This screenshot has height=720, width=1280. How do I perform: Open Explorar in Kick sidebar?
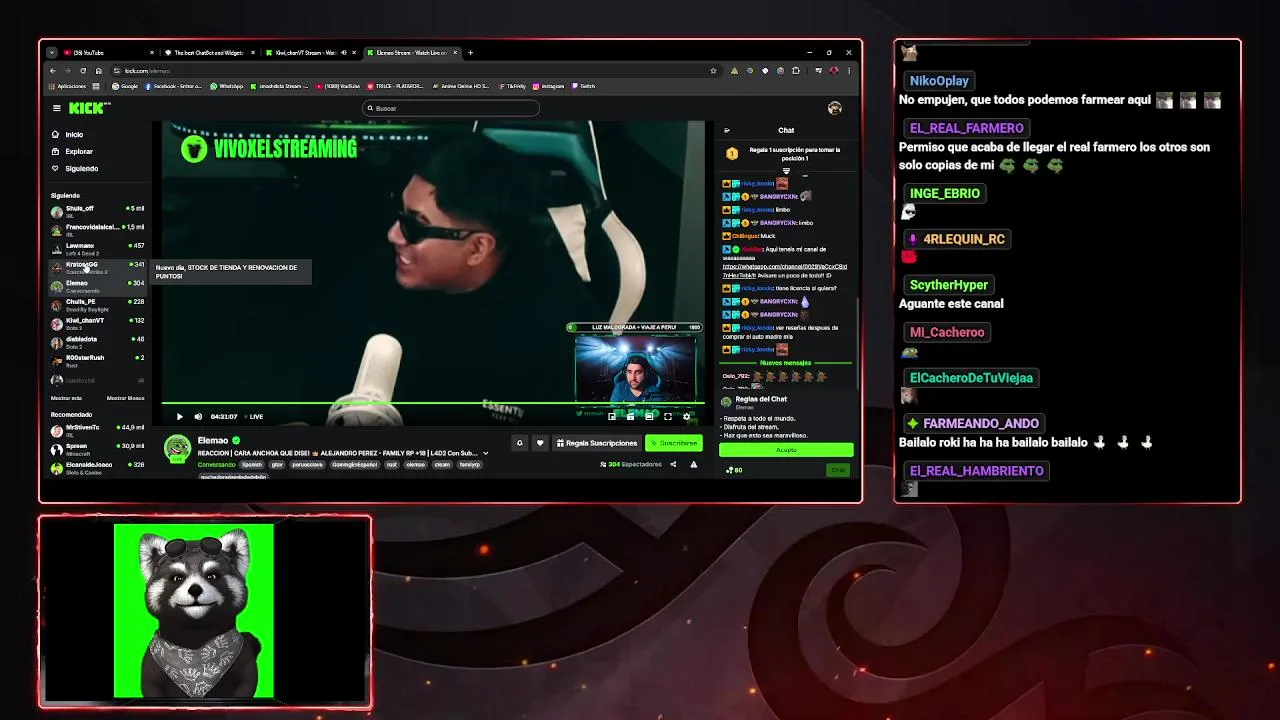tap(79, 151)
